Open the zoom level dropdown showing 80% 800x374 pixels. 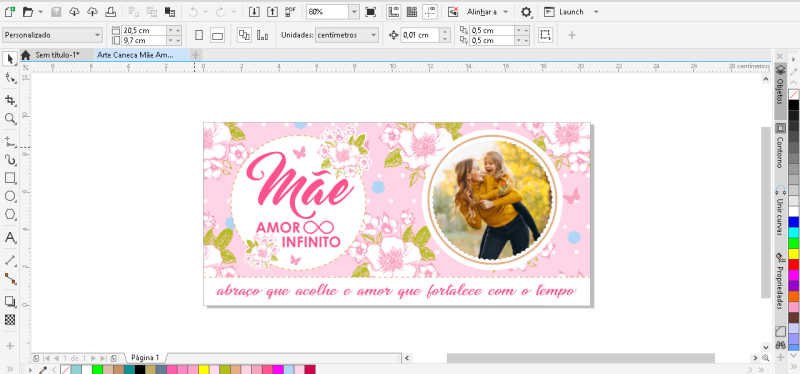pos(354,12)
